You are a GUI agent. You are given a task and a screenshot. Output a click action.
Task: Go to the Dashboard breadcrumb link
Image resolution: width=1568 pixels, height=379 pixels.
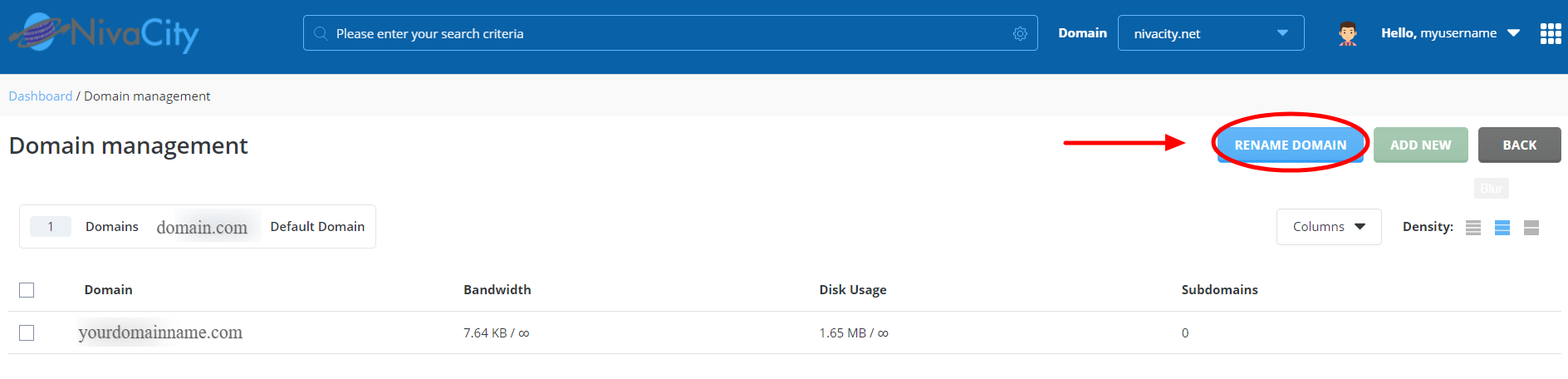point(41,96)
